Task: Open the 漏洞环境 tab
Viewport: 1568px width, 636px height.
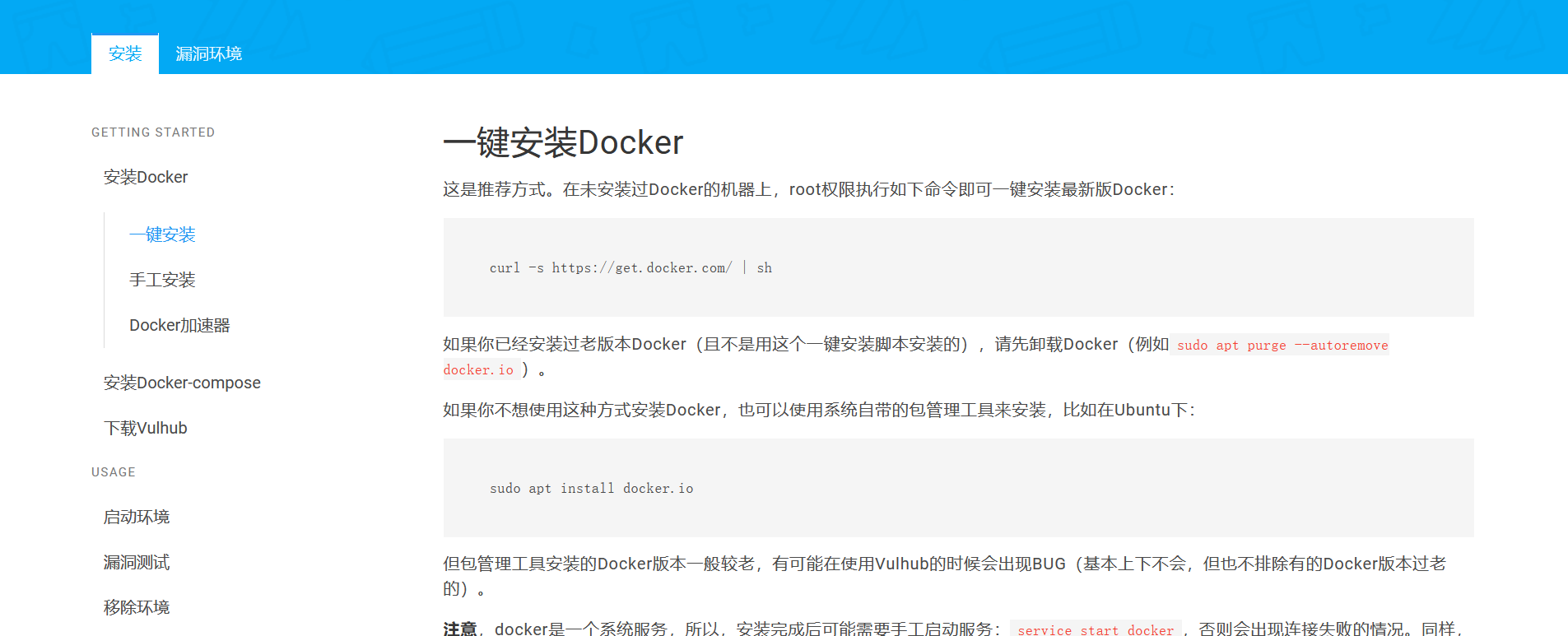Action: (x=208, y=53)
